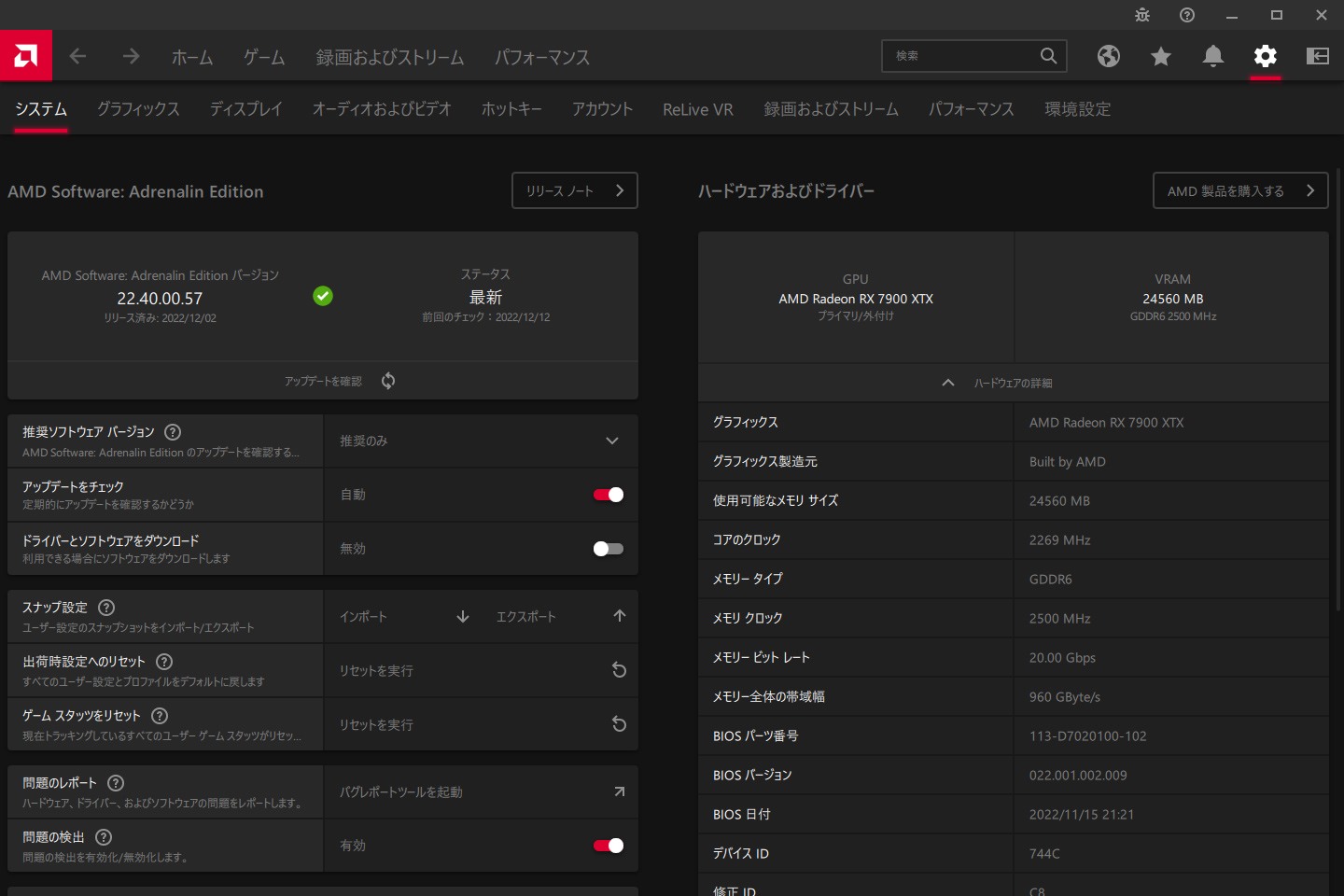The image size is (1344, 896).
Task: Open favorites star icon
Action: click(1161, 56)
